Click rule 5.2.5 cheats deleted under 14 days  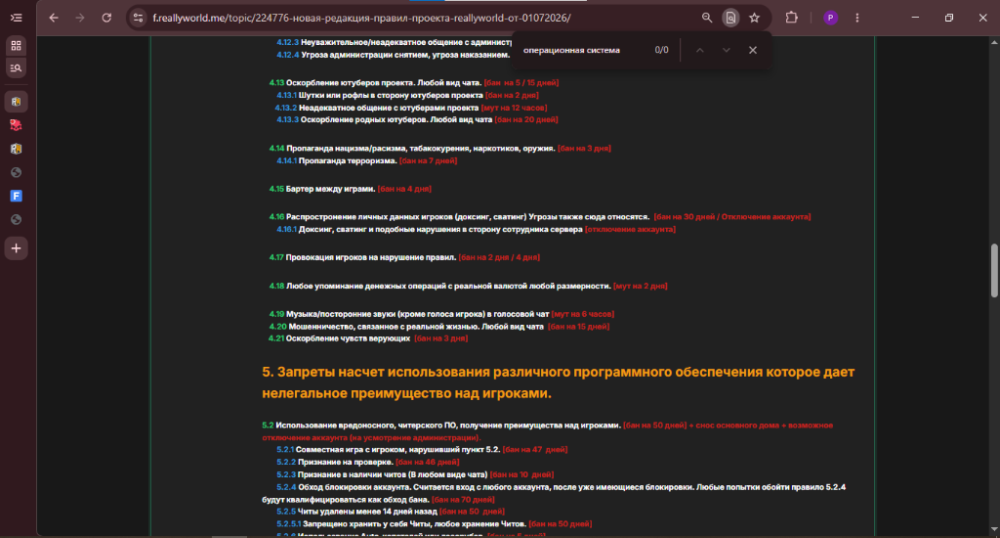click(x=390, y=512)
